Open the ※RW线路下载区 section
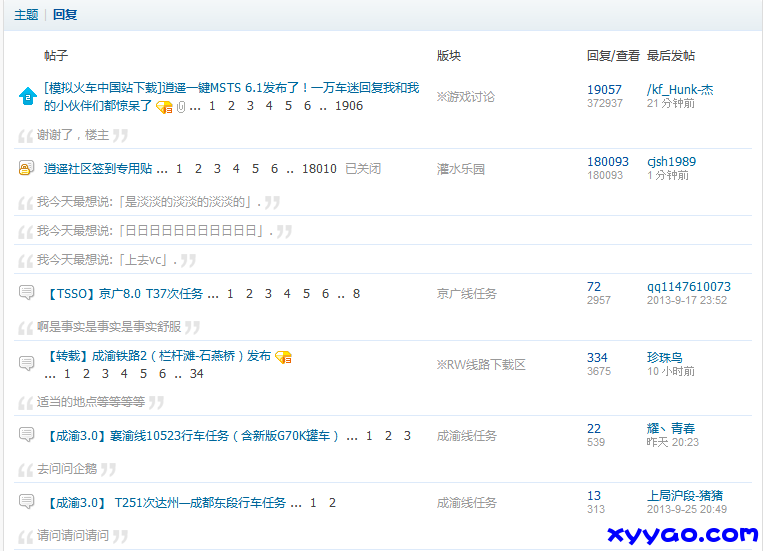The height and width of the screenshot is (551, 763). (x=481, y=365)
